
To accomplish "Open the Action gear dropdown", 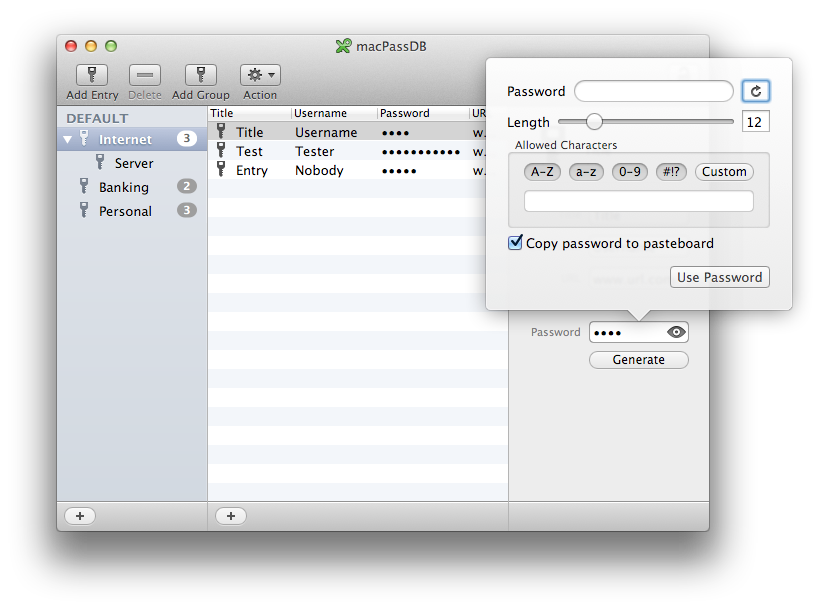I will [x=260, y=75].
